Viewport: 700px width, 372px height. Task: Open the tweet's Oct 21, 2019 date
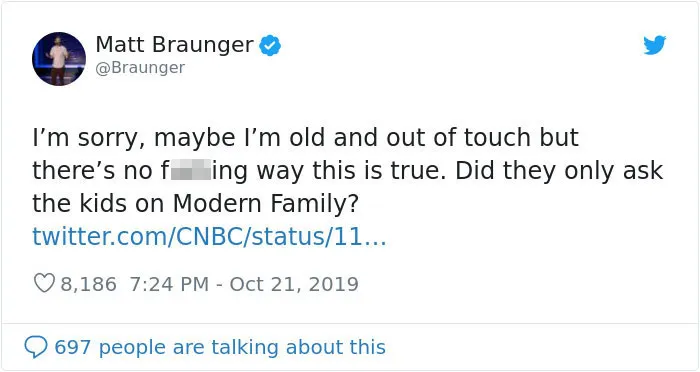(x=294, y=284)
